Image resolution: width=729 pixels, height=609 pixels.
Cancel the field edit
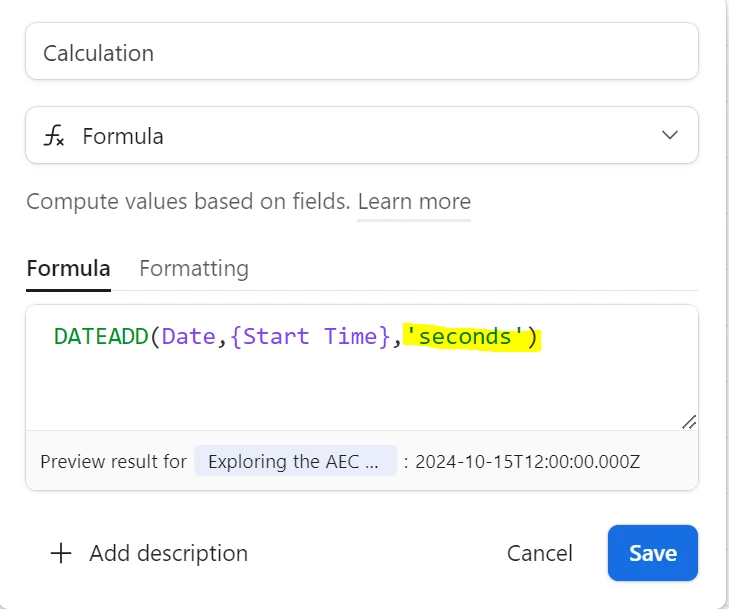click(x=539, y=553)
